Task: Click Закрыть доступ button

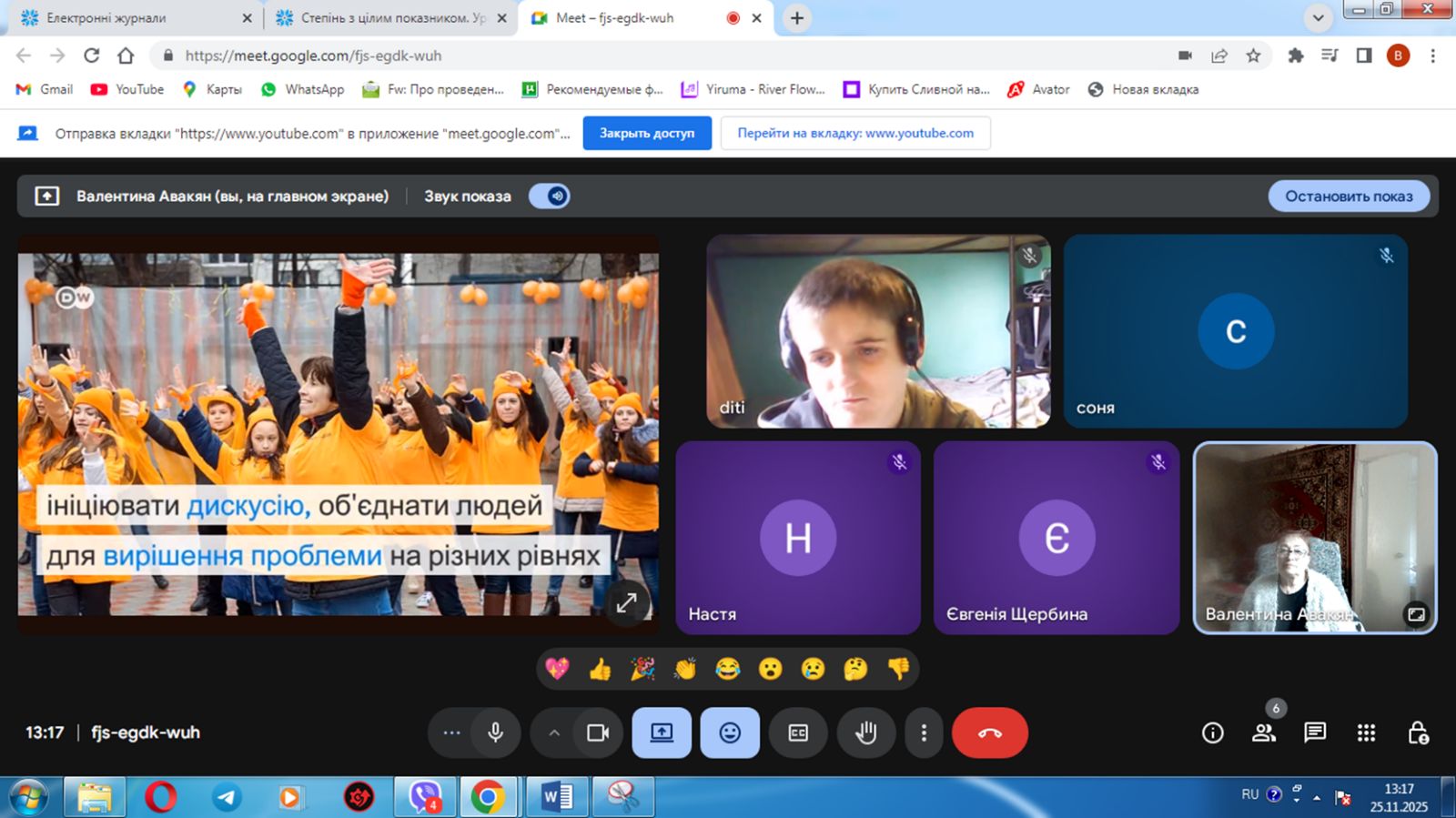Action: [646, 133]
